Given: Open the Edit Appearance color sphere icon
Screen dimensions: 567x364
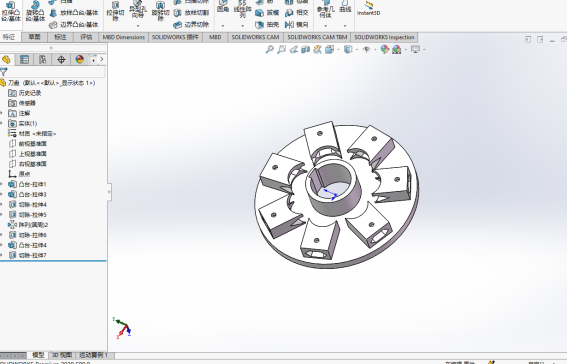Looking at the screenshot, I should 384,50.
